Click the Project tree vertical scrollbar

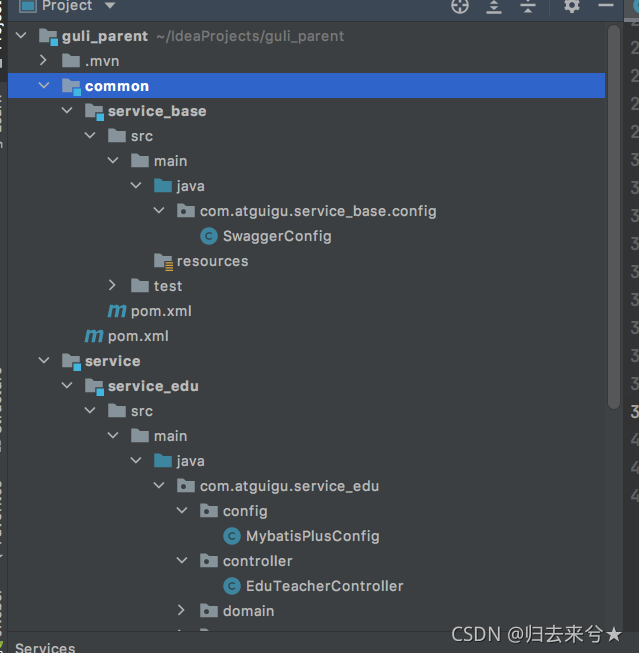(x=614, y=217)
